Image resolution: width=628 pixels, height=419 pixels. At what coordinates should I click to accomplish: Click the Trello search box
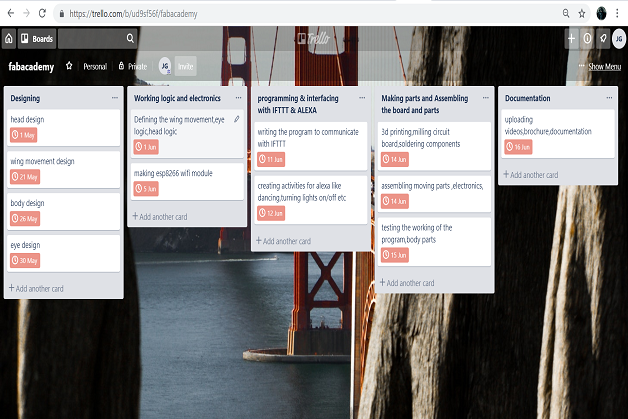click(97, 38)
